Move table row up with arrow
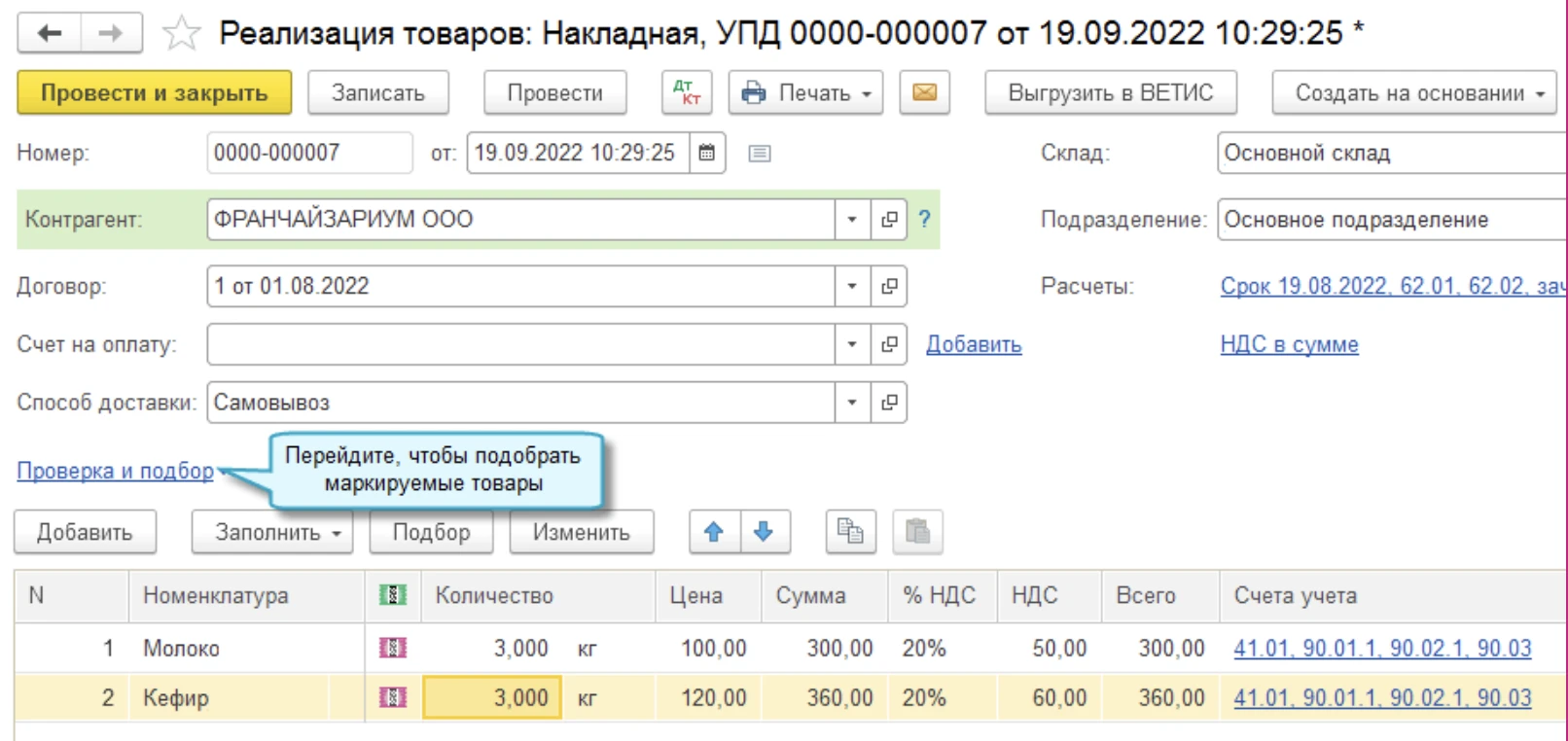 (714, 532)
